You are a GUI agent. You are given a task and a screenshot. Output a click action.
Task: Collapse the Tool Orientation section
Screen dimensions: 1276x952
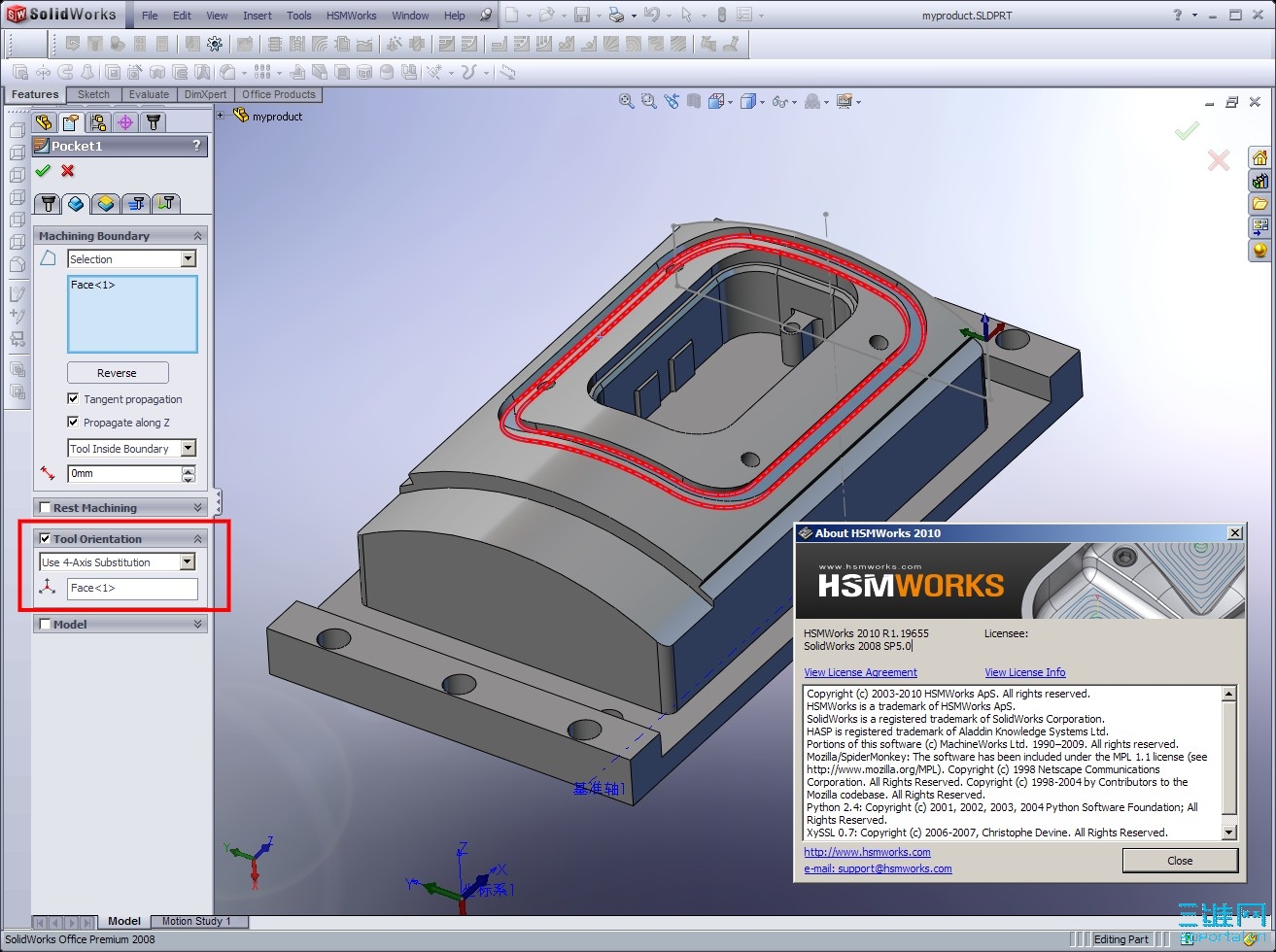(x=197, y=538)
